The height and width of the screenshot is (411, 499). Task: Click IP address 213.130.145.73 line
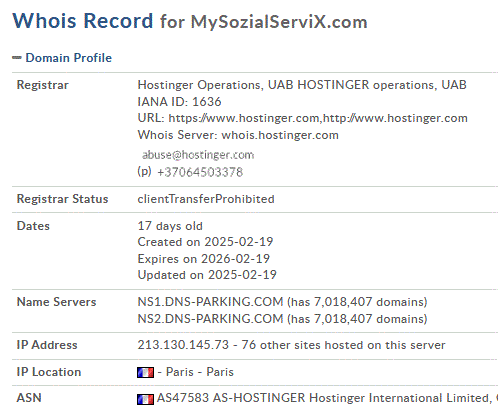[291, 345]
